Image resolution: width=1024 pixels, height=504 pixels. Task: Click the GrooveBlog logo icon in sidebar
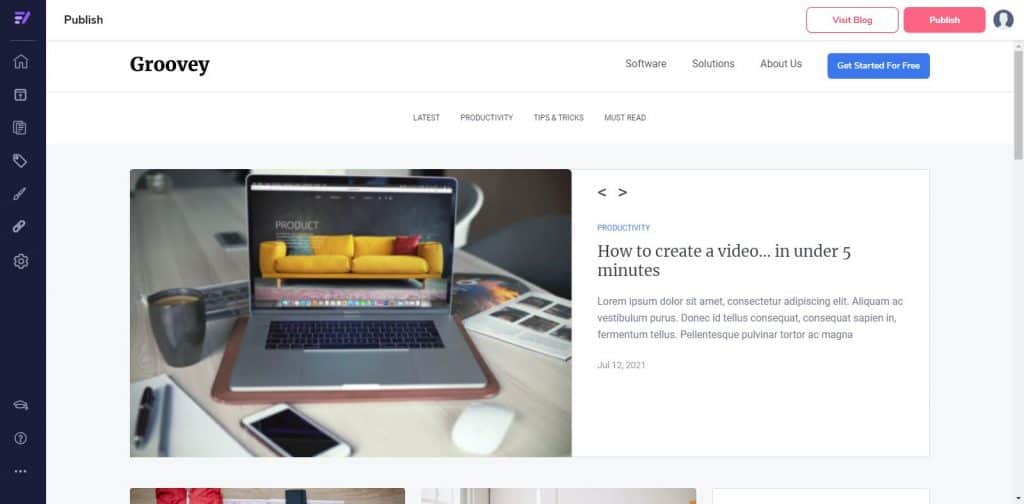click(21, 18)
